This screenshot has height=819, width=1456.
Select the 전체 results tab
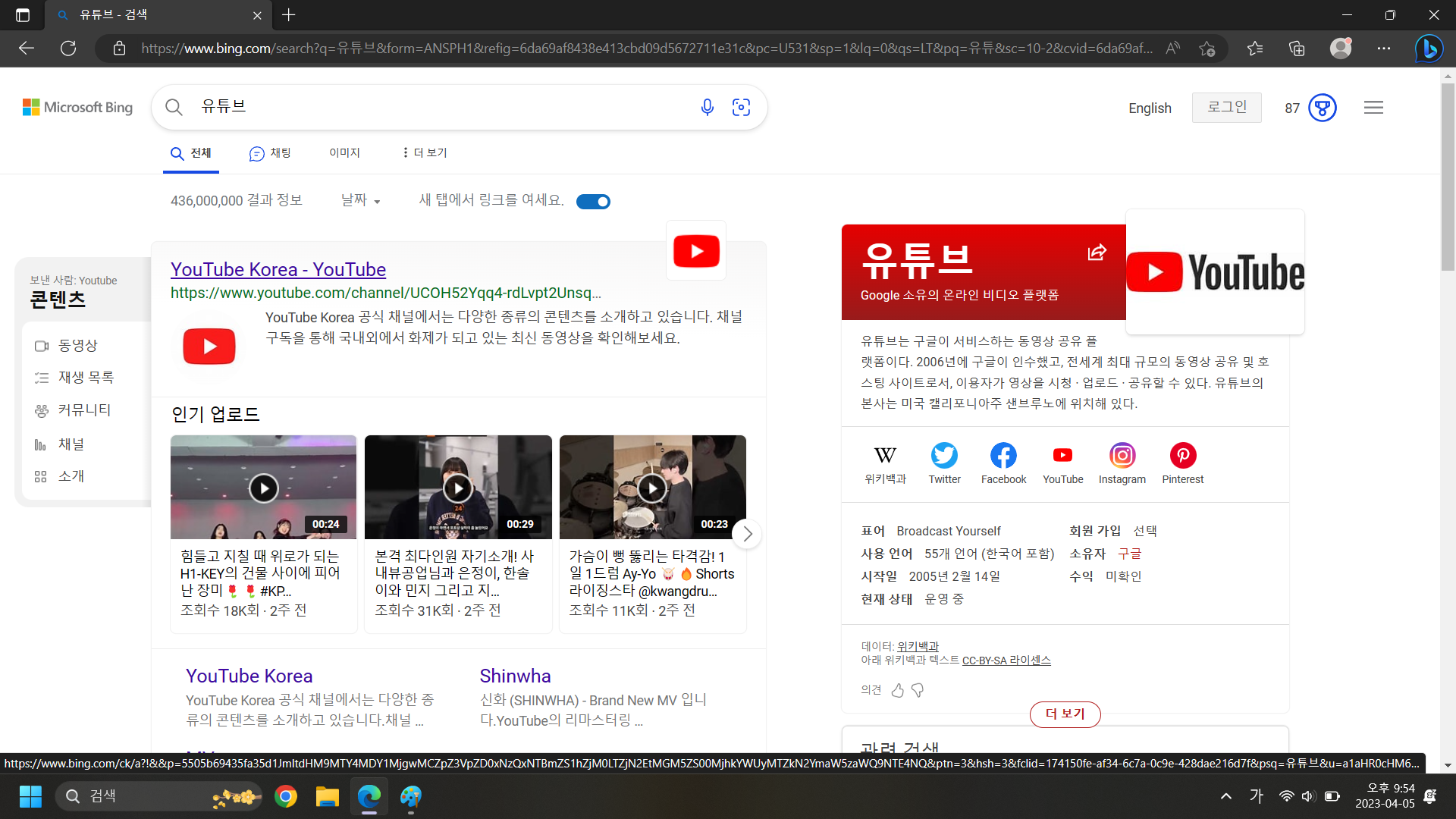pos(191,153)
